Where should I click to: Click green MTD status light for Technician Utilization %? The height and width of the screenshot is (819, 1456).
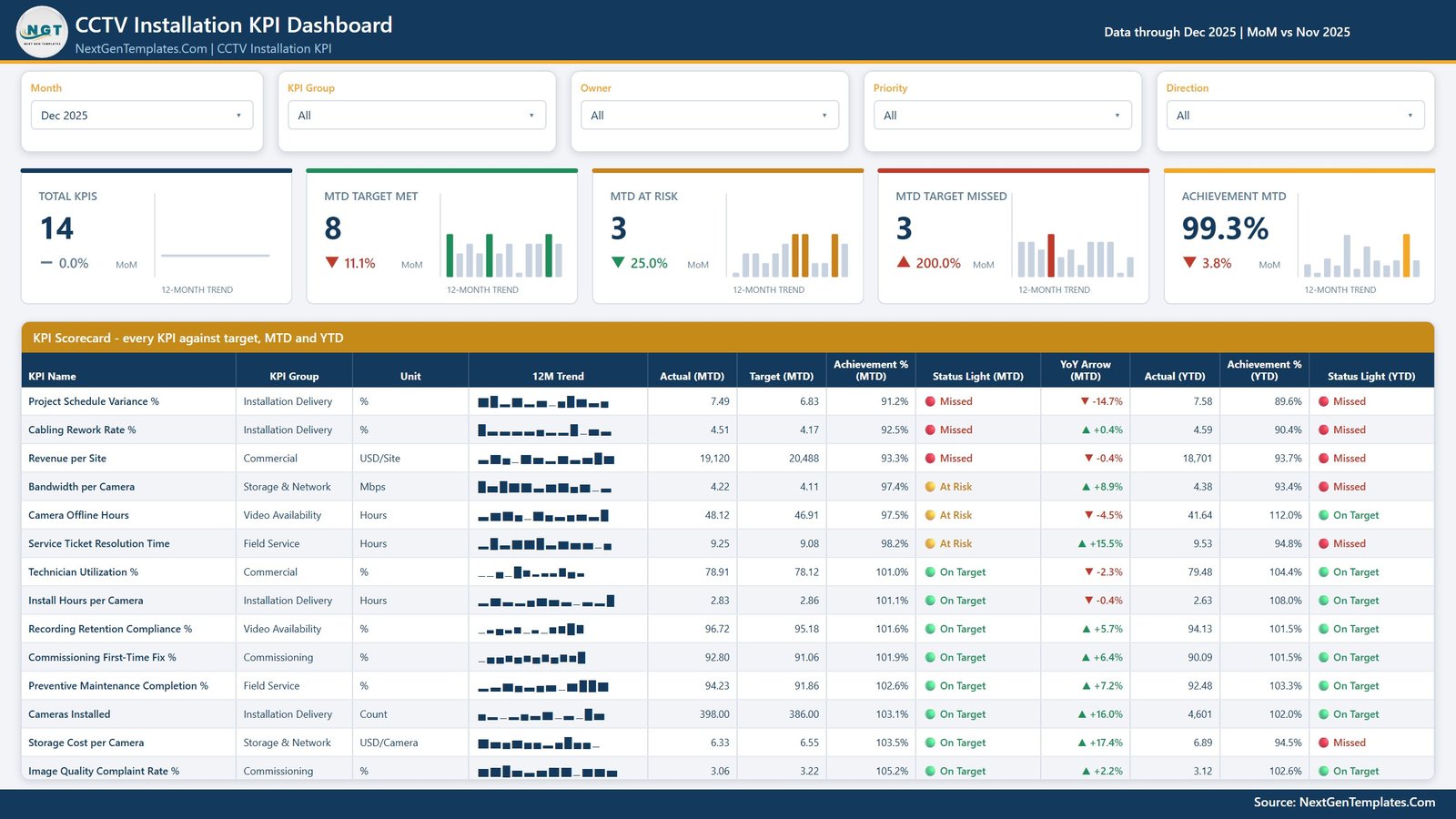(x=931, y=572)
